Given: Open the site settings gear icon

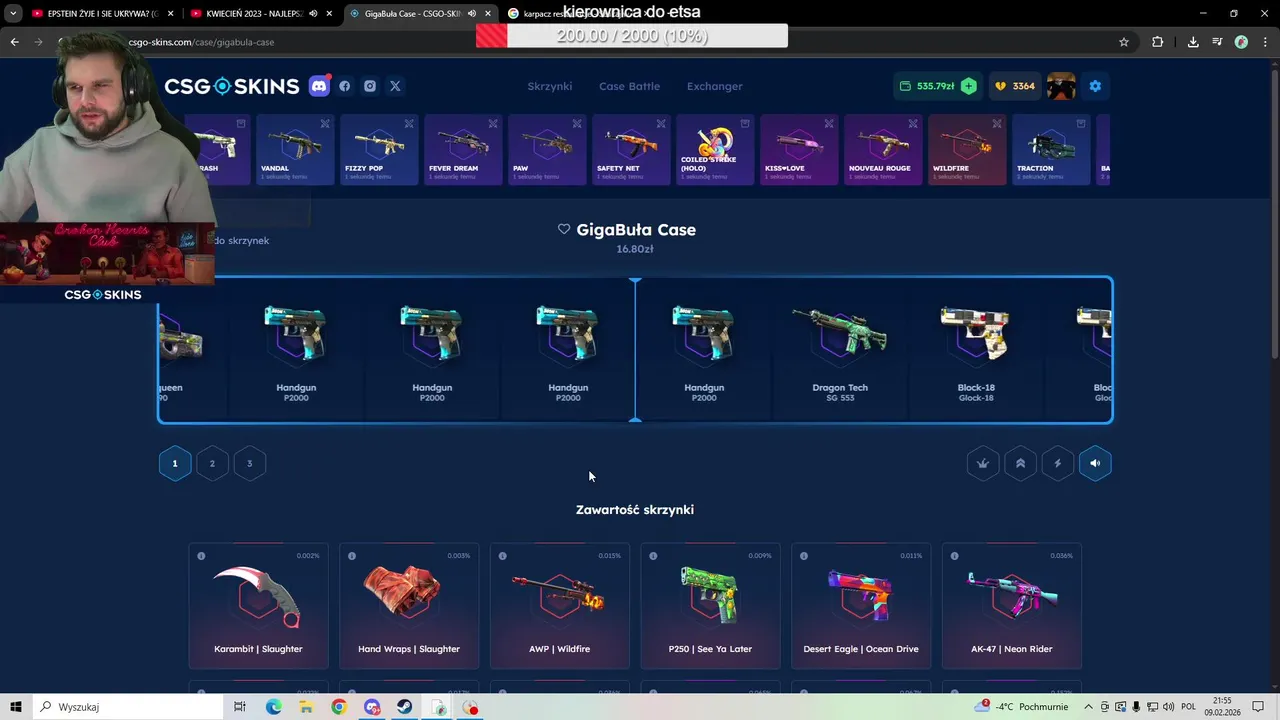Looking at the screenshot, I should click(x=1095, y=86).
